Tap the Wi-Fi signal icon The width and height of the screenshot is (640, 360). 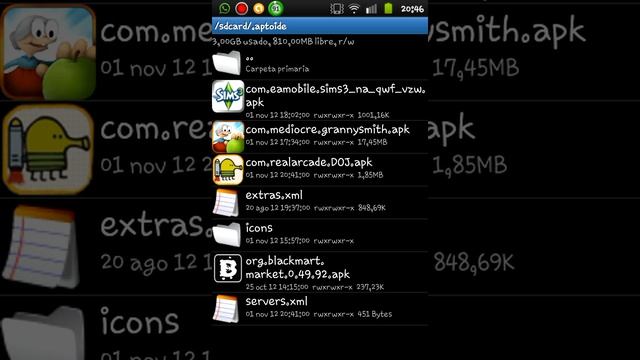pyautogui.click(x=354, y=9)
